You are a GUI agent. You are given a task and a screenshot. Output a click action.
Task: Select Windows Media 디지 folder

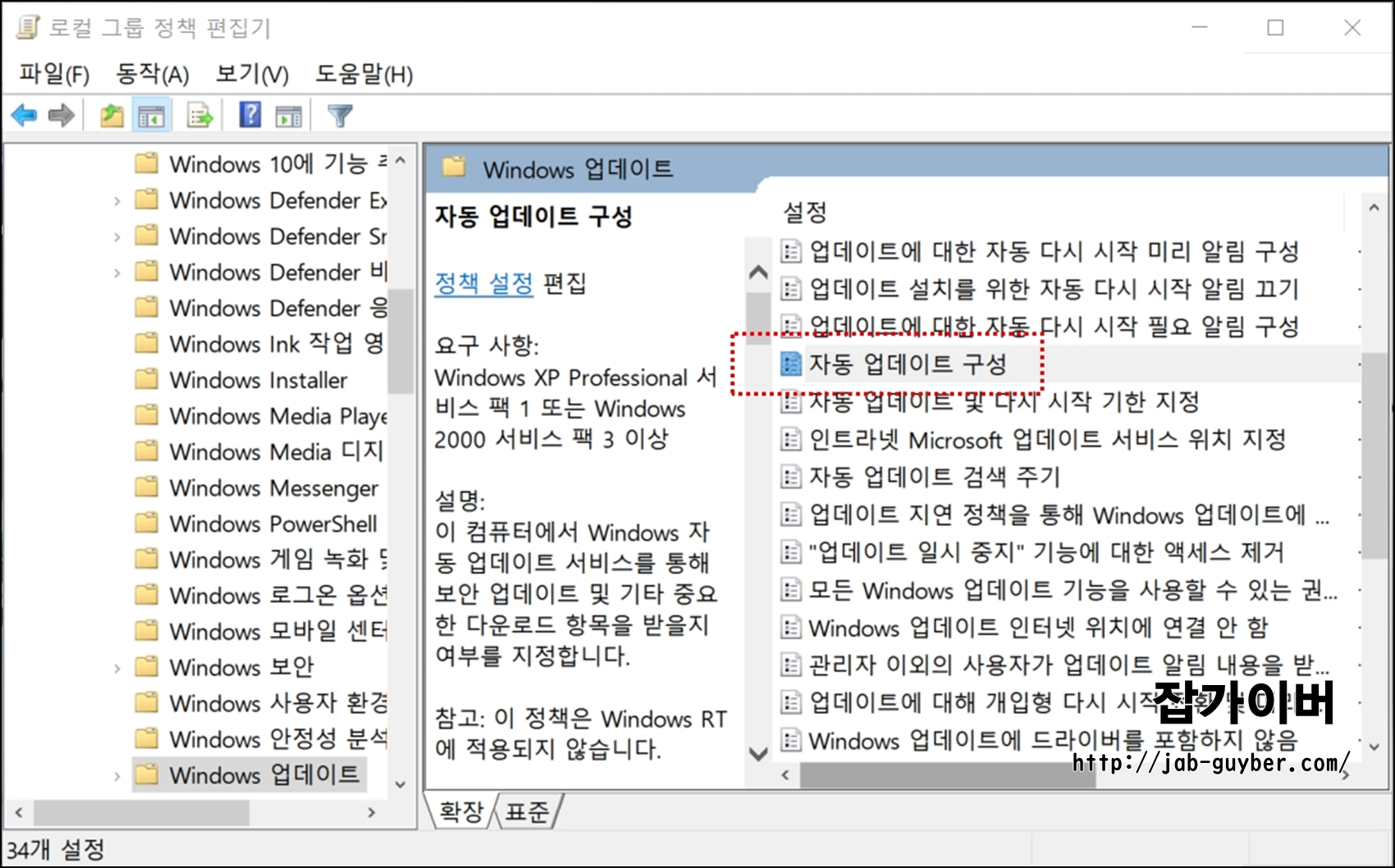pos(259,451)
